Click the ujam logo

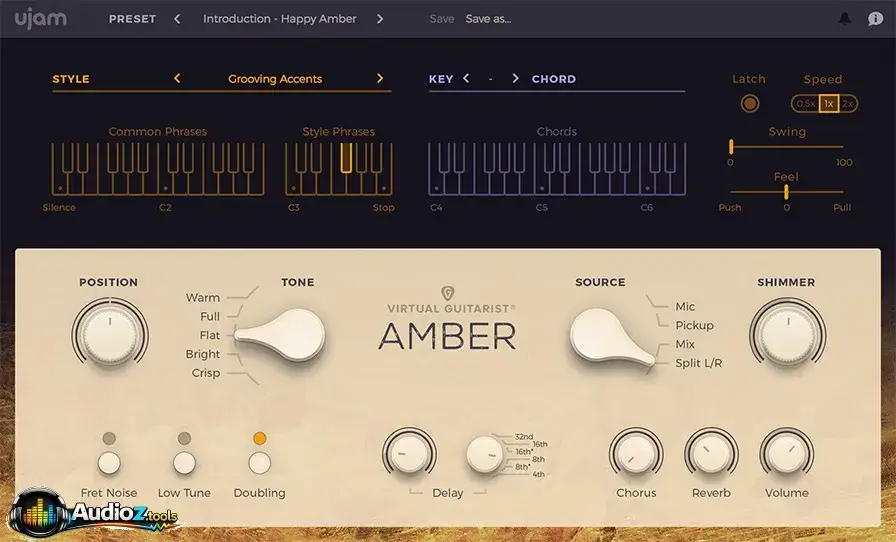[41, 19]
